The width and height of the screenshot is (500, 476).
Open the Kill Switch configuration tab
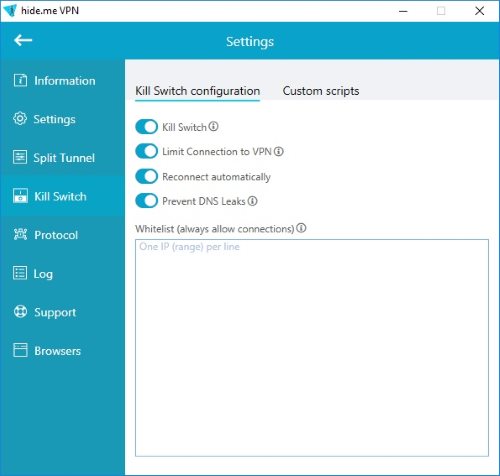click(x=197, y=91)
